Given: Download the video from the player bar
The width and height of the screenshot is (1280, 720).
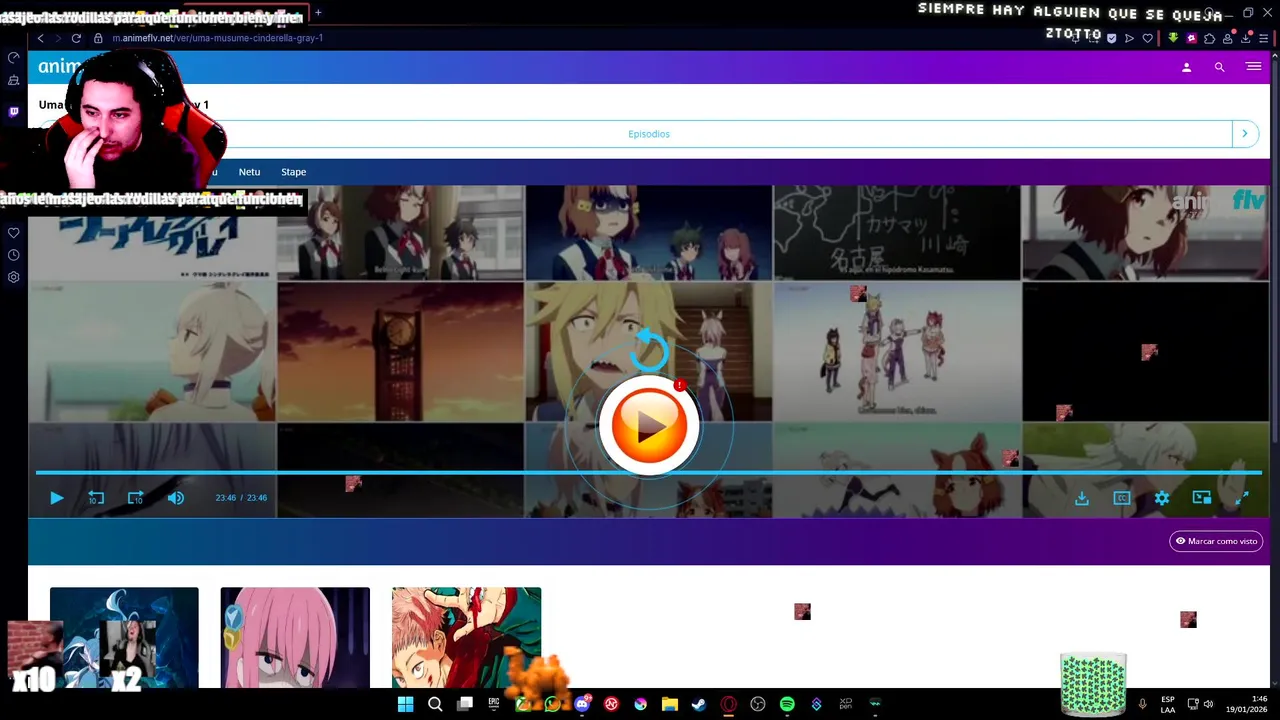Looking at the screenshot, I should pos(1082,498).
